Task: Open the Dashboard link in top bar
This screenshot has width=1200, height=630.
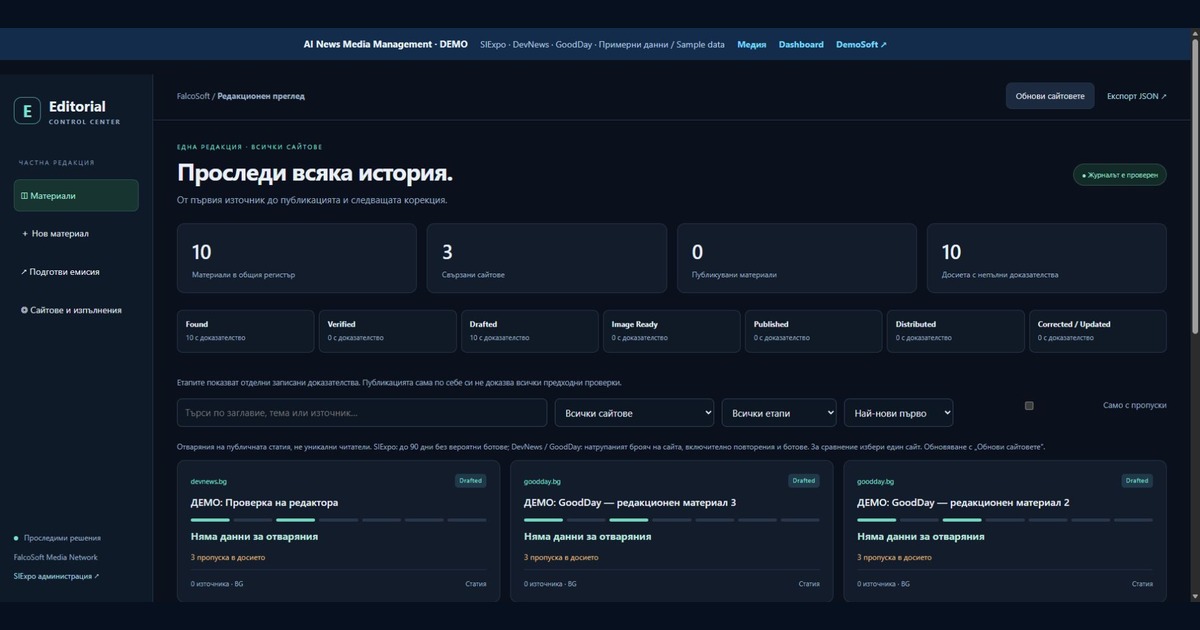Action: click(801, 44)
